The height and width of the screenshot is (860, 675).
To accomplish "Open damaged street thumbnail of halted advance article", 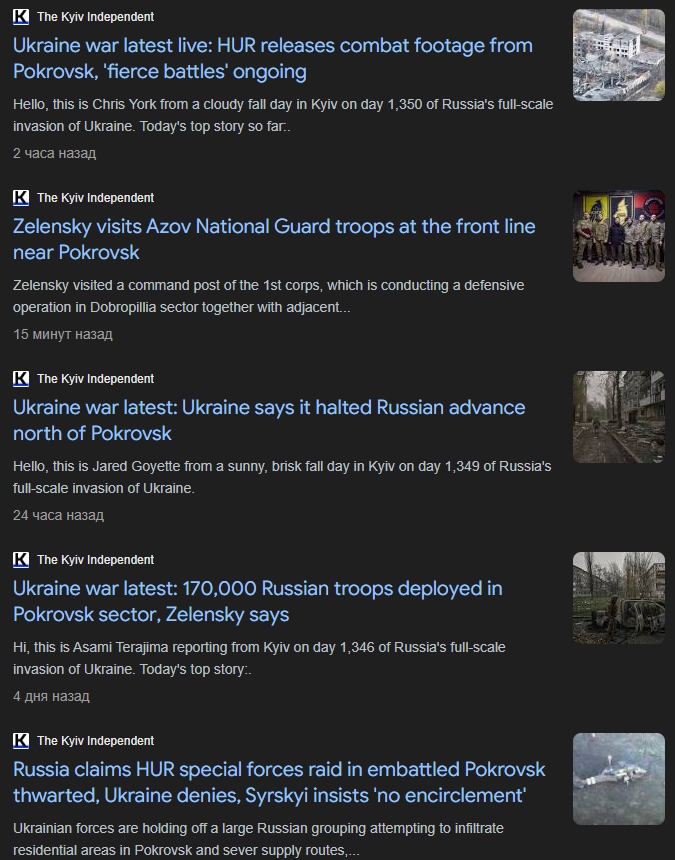I will point(619,417).
